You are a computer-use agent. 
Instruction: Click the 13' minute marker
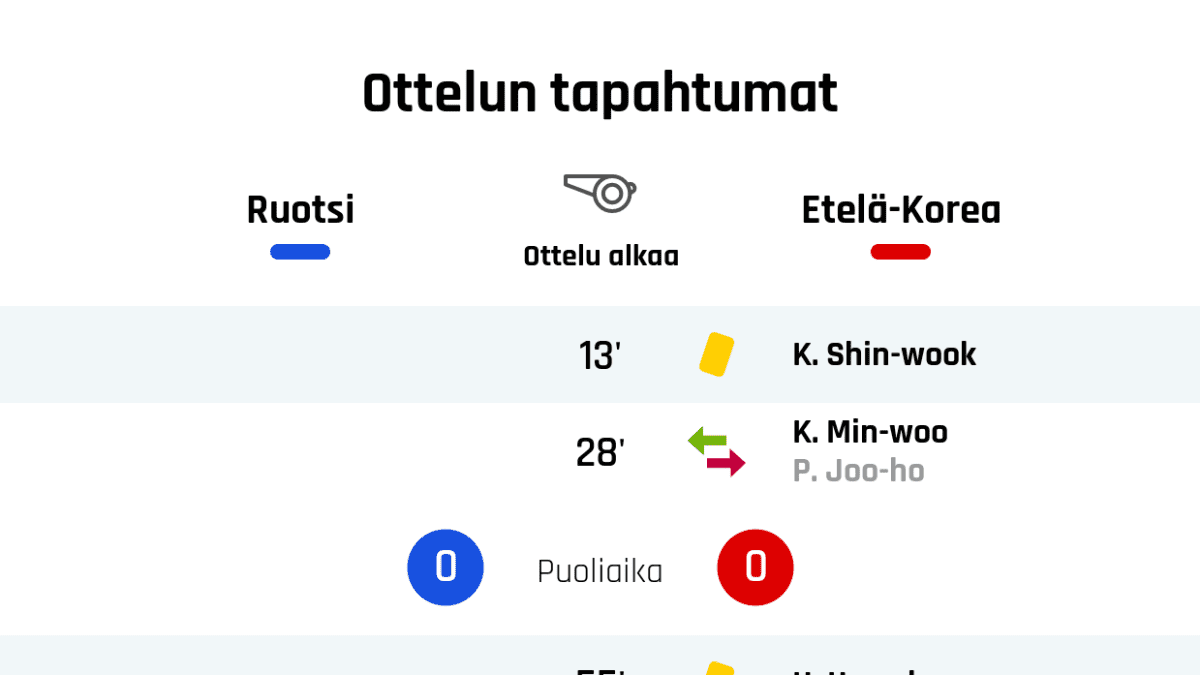pyautogui.click(x=600, y=355)
